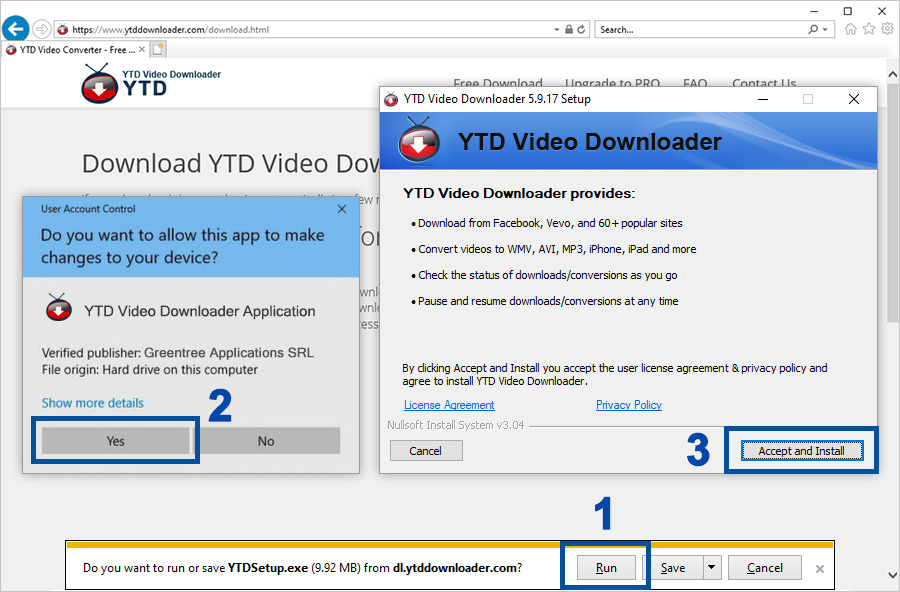Screen dimensions: 900x592
Task: Click Cancel in the YTD Setup window
Action: (426, 451)
